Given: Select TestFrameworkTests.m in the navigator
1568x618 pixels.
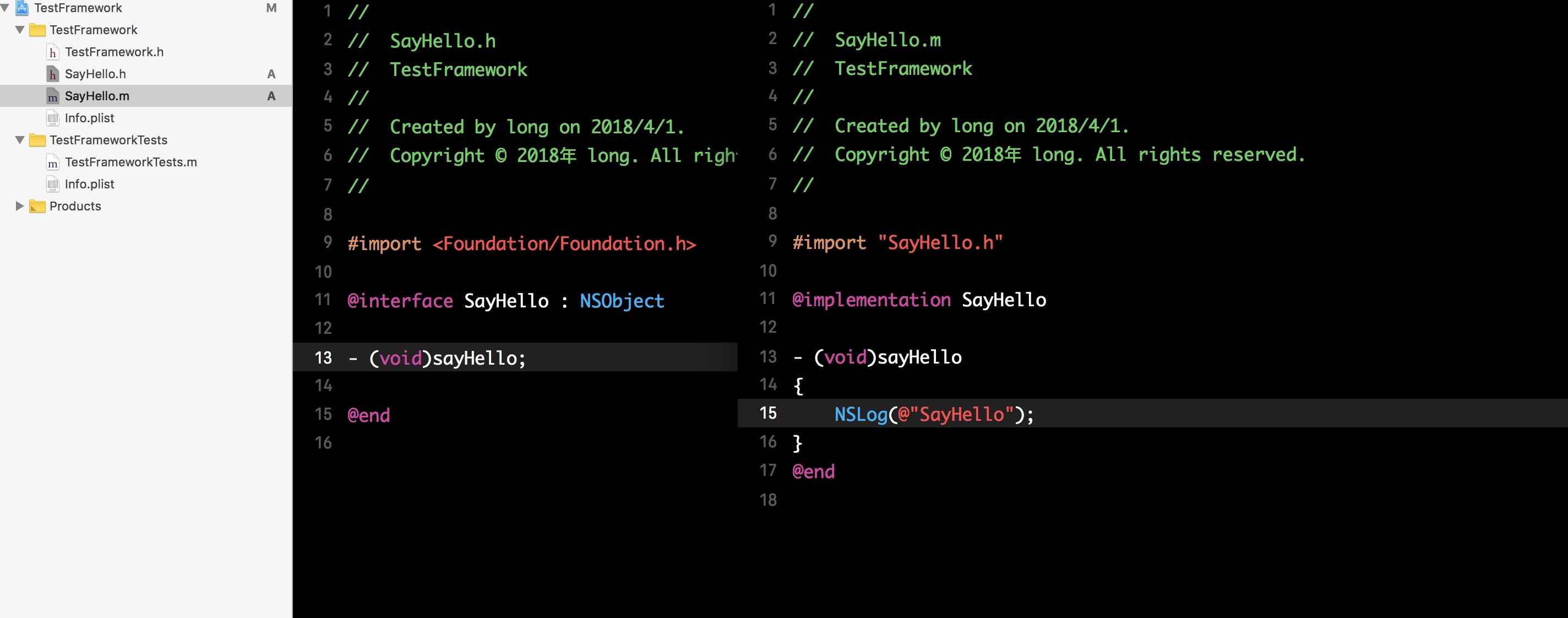Looking at the screenshot, I should [131, 162].
